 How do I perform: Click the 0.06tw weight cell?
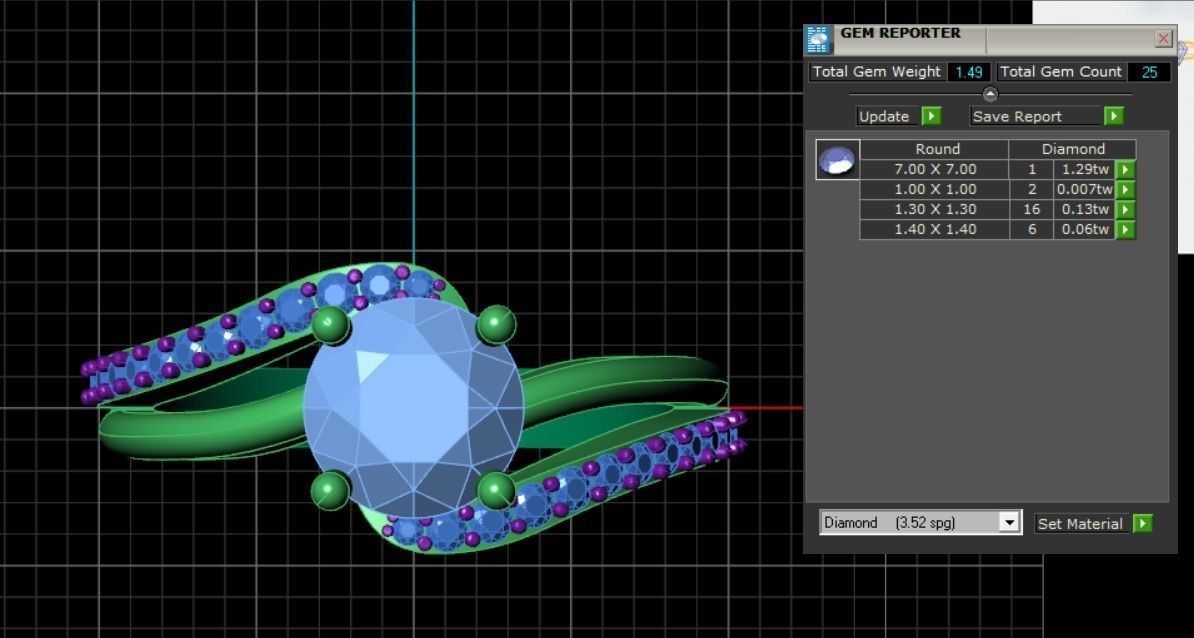coord(1084,229)
